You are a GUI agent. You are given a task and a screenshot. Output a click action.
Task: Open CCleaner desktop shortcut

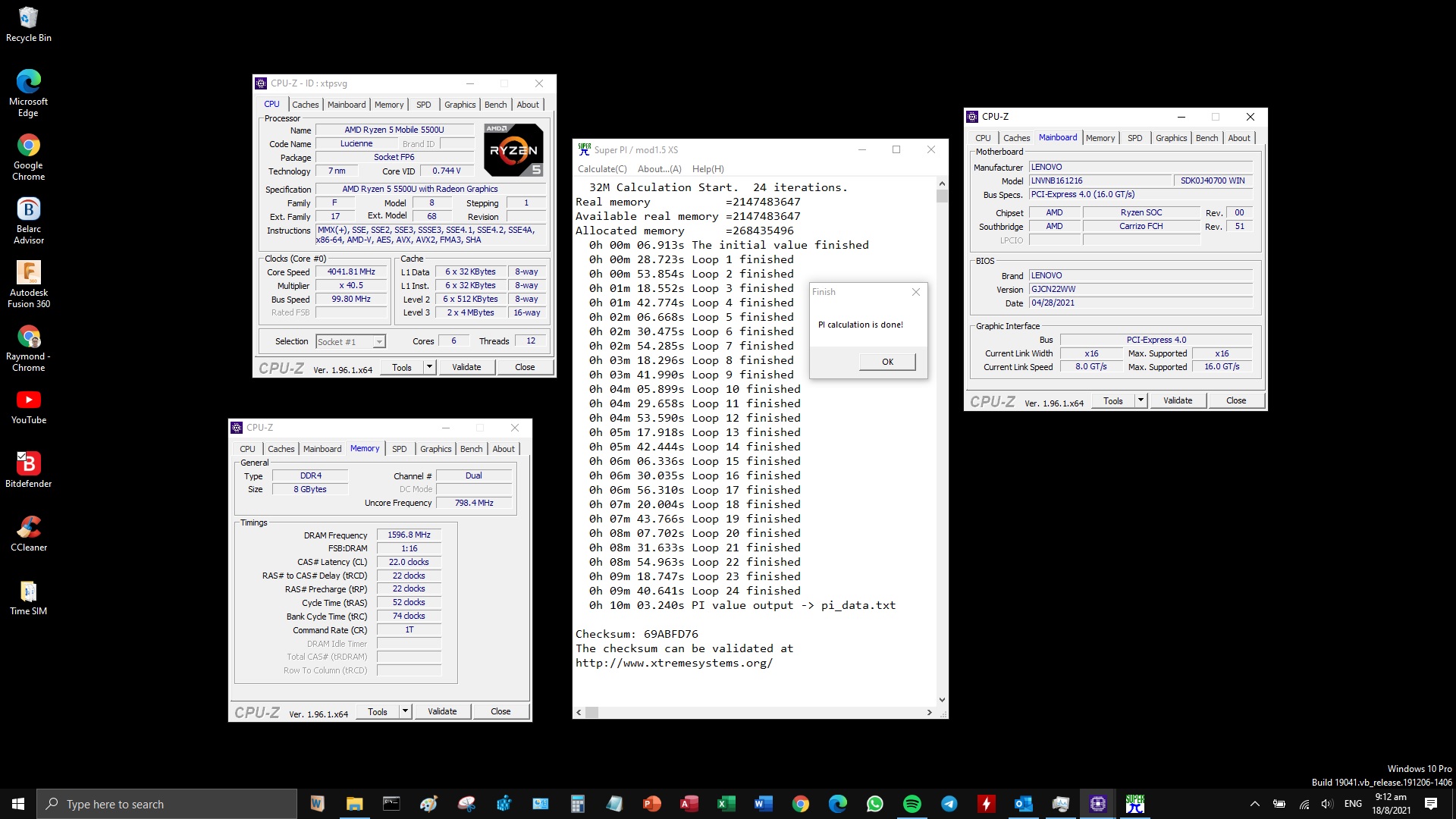(x=28, y=534)
